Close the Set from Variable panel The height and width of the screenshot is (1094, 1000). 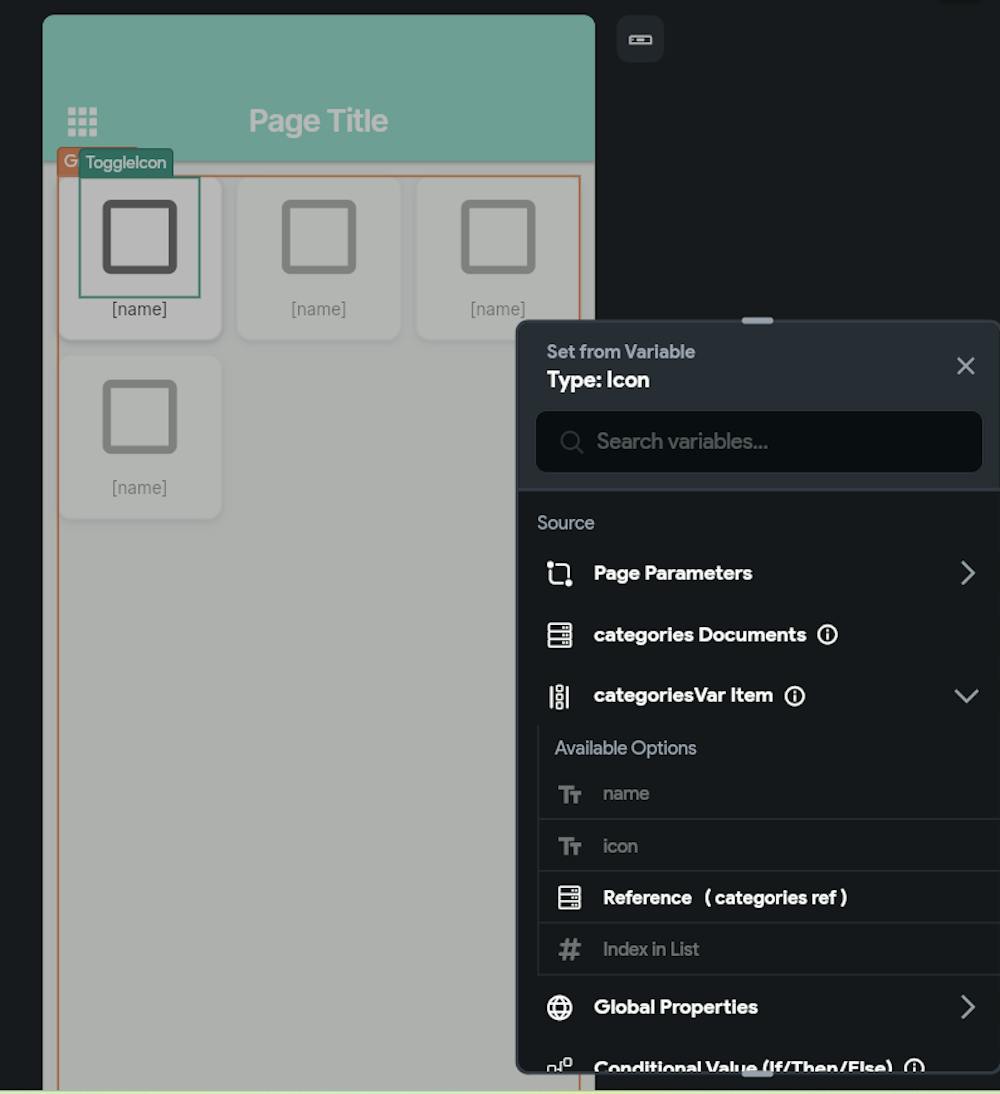(x=965, y=366)
